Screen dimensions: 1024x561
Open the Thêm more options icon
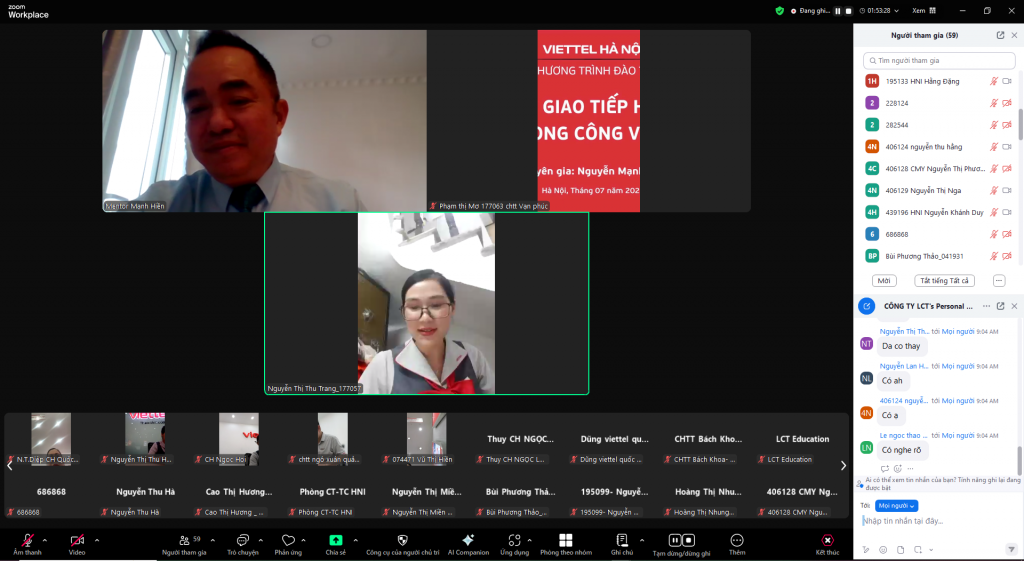tap(737, 540)
